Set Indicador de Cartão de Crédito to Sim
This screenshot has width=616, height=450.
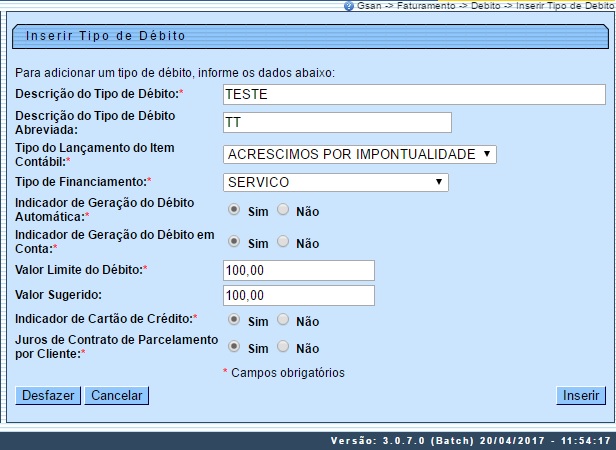[x=234, y=320]
